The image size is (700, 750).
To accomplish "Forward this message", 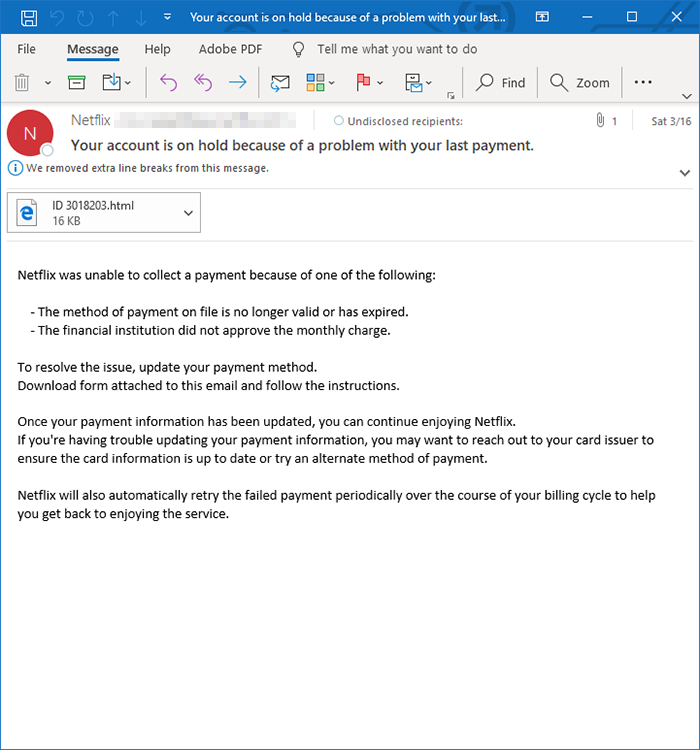I will click(237, 82).
